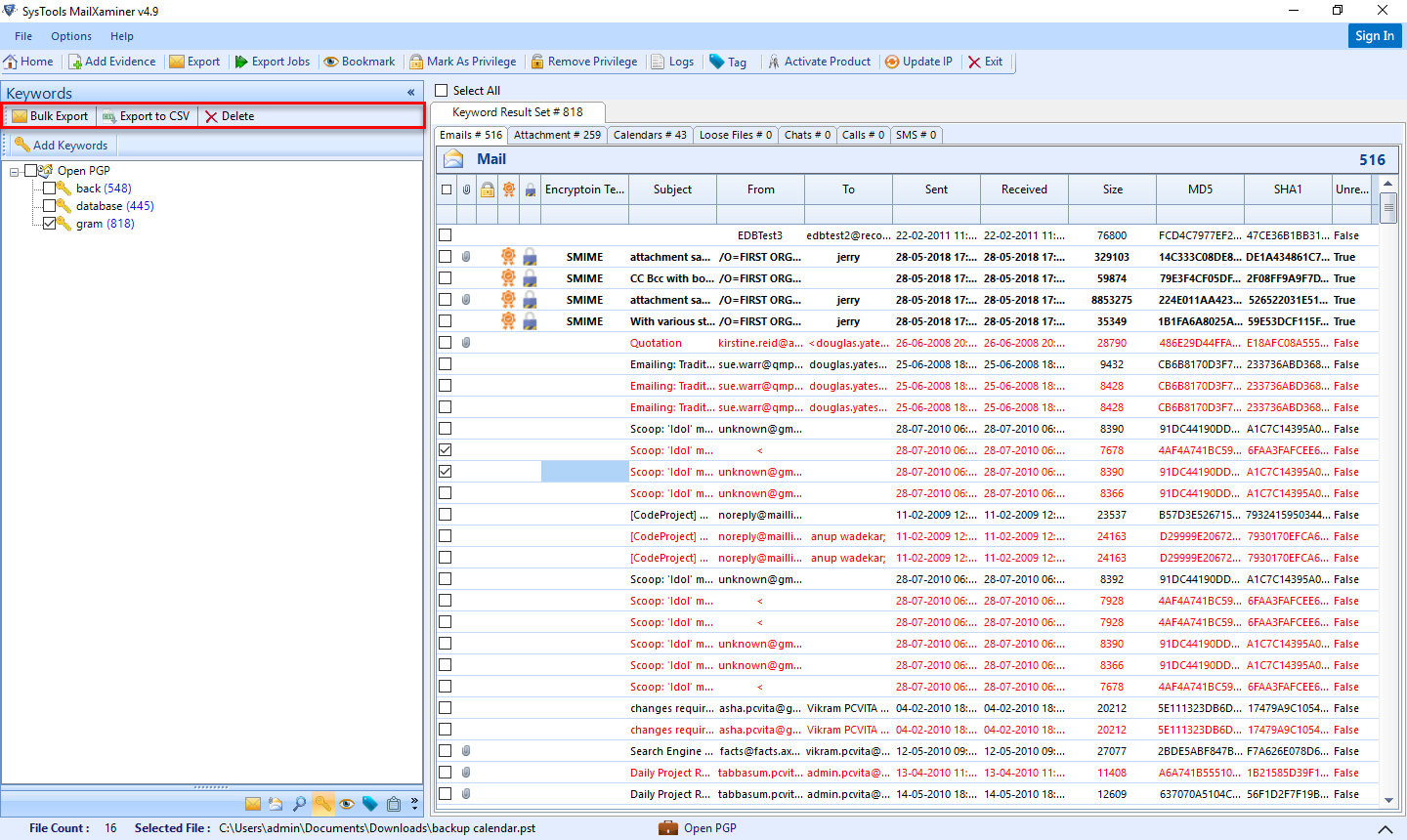Open the File menu

tap(23, 36)
